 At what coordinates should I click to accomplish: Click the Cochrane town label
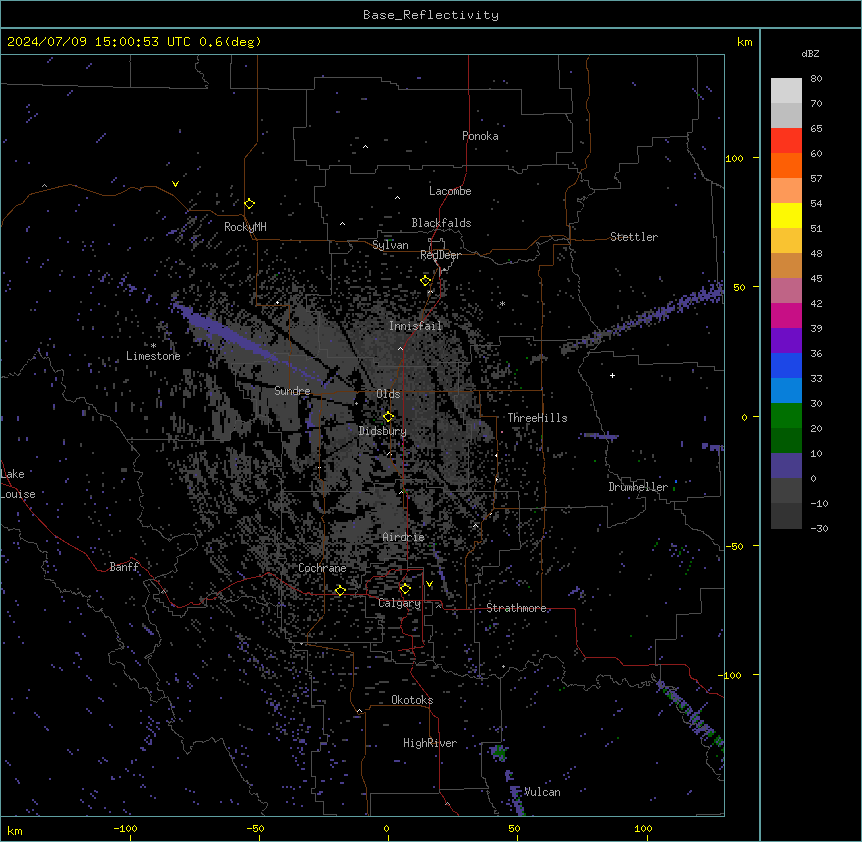pyautogui.click(x=322, y=568)
